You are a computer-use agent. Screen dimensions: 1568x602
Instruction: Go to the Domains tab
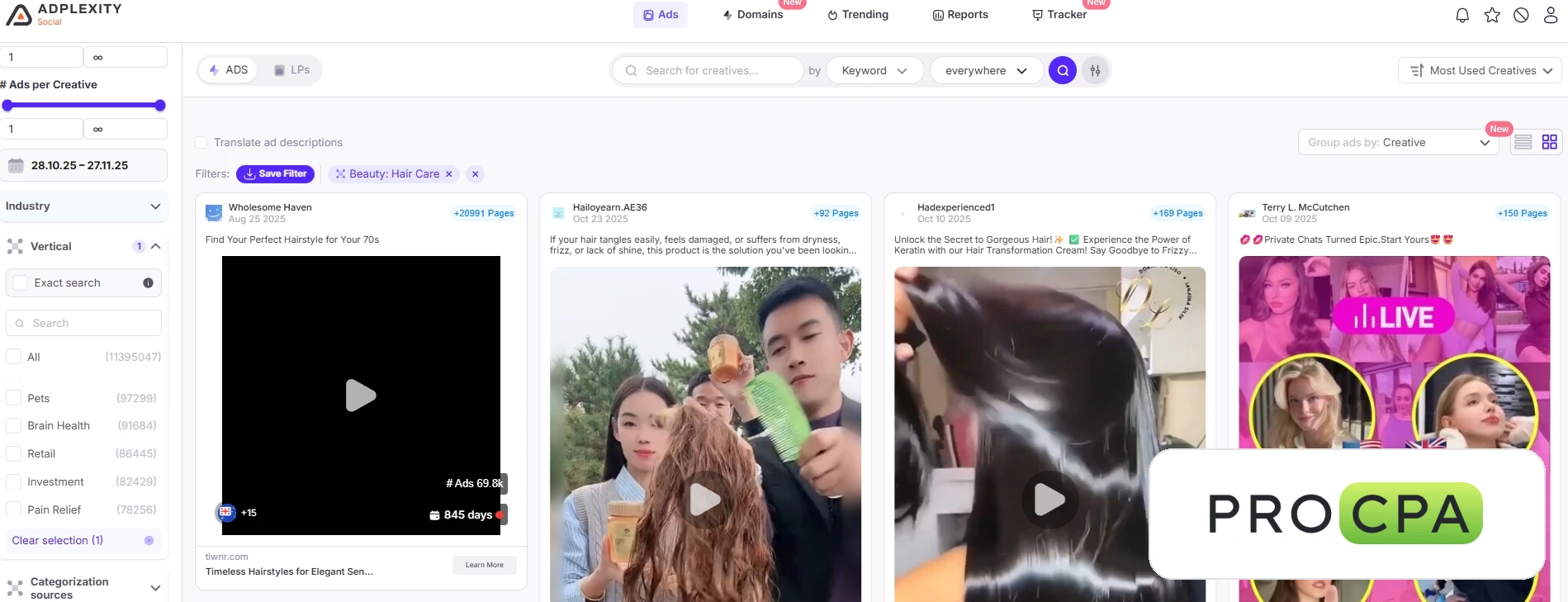click(753, 15)
